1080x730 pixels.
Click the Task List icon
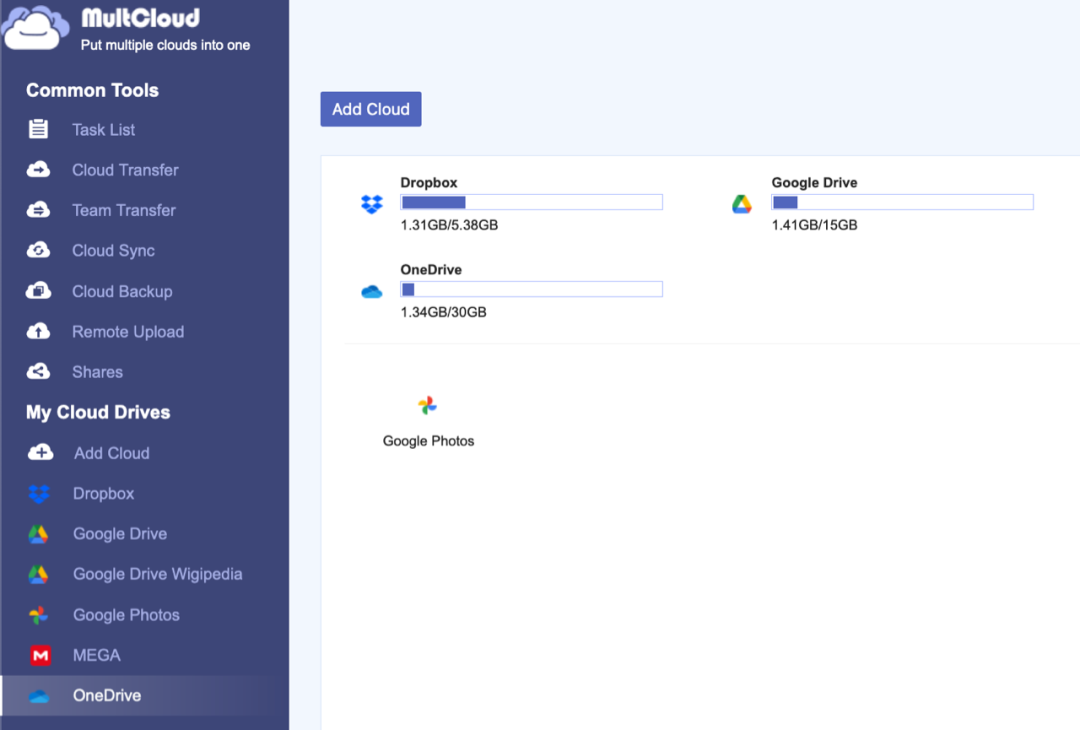tap(38, 129)
